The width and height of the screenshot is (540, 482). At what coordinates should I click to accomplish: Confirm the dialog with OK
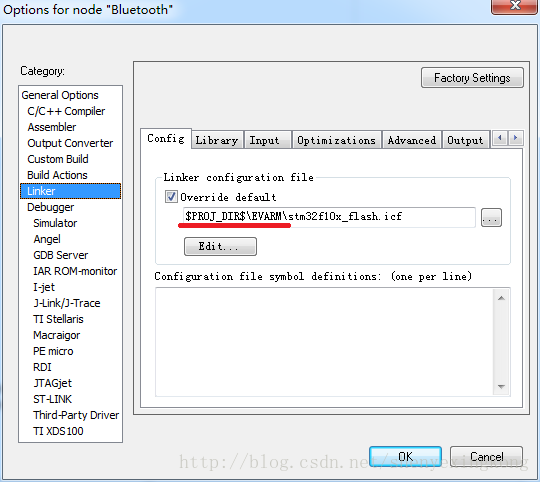405,457
